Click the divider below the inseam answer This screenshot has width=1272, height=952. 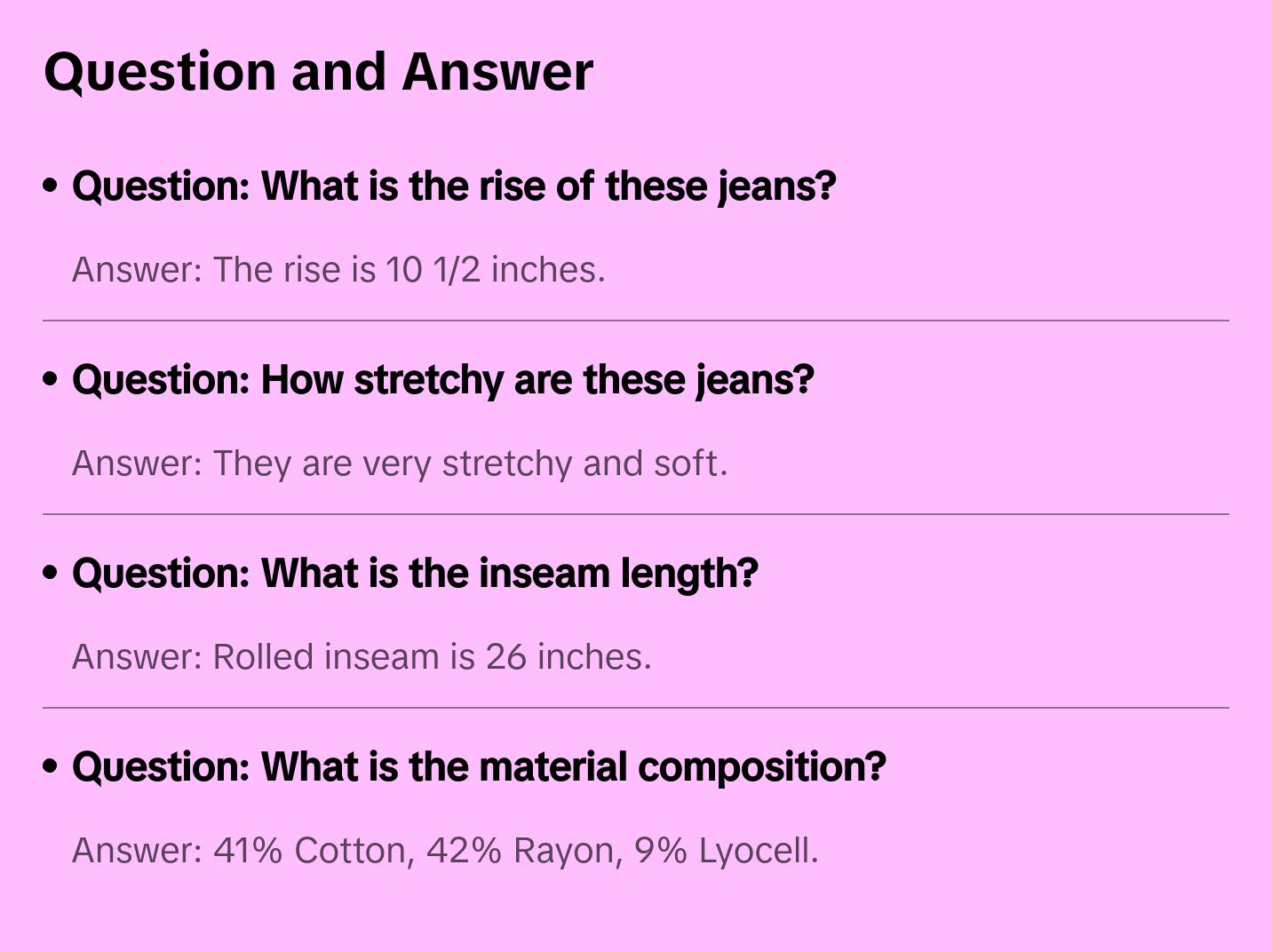click(636, 708)
